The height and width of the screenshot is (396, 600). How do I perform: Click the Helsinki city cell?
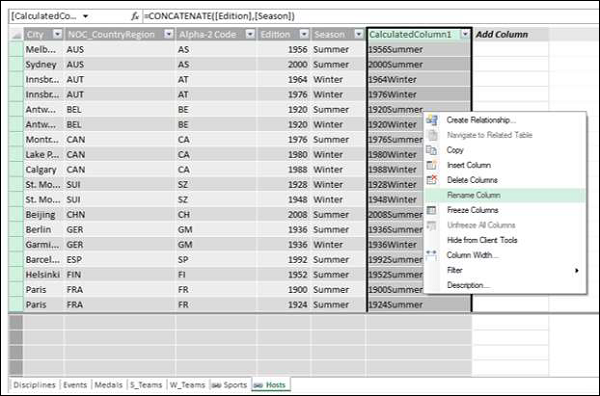(x=44, y=275)
